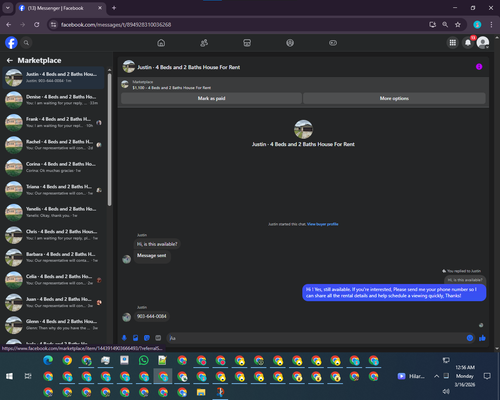Open Frank's conversation

click(x=54, y=122)
